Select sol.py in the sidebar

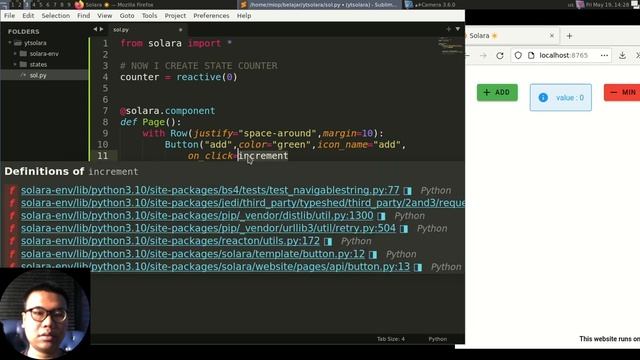pos(38,75)
